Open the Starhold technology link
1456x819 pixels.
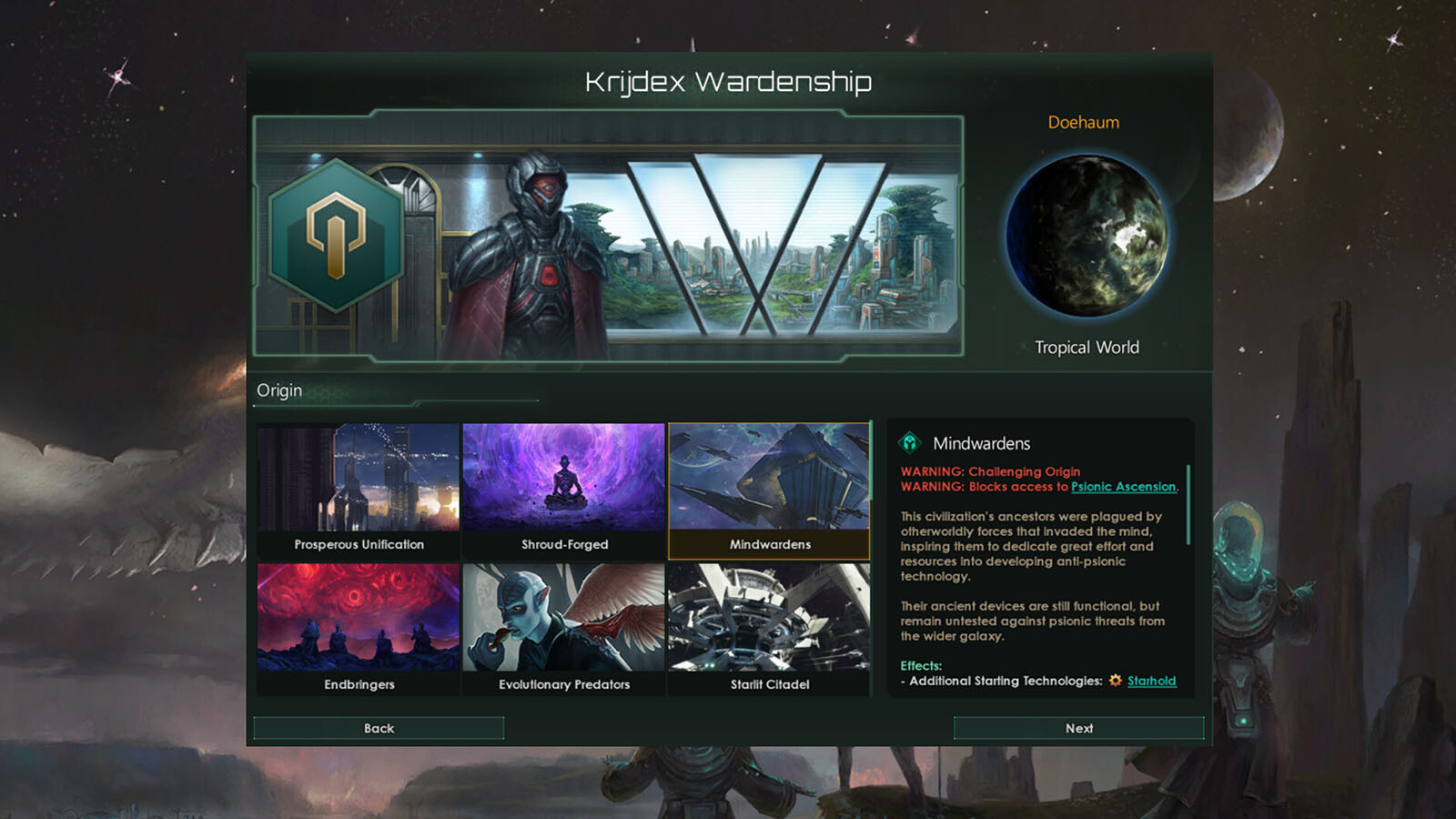(1151, 681)
